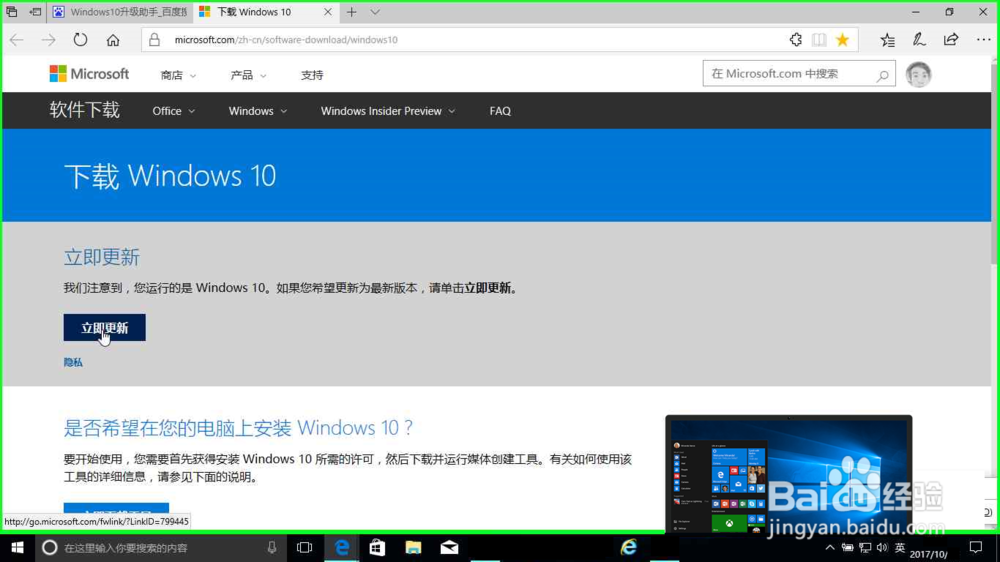
Task: Click the lock icon in address bar
Action: click(154, 40)
